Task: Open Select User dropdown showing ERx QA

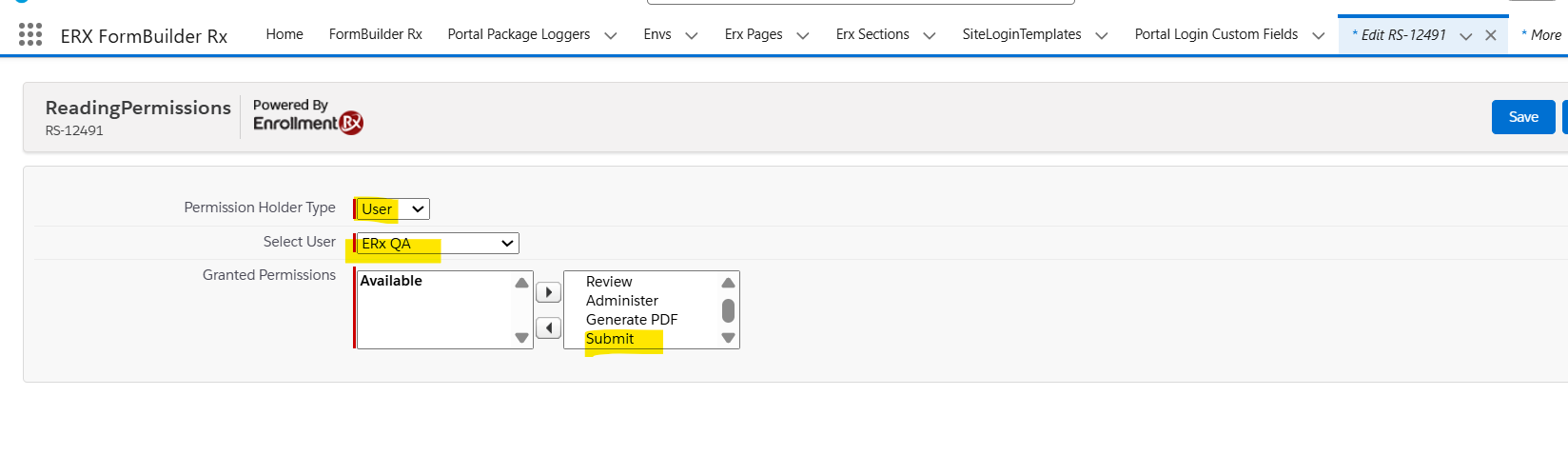Action: pos(438,243)
